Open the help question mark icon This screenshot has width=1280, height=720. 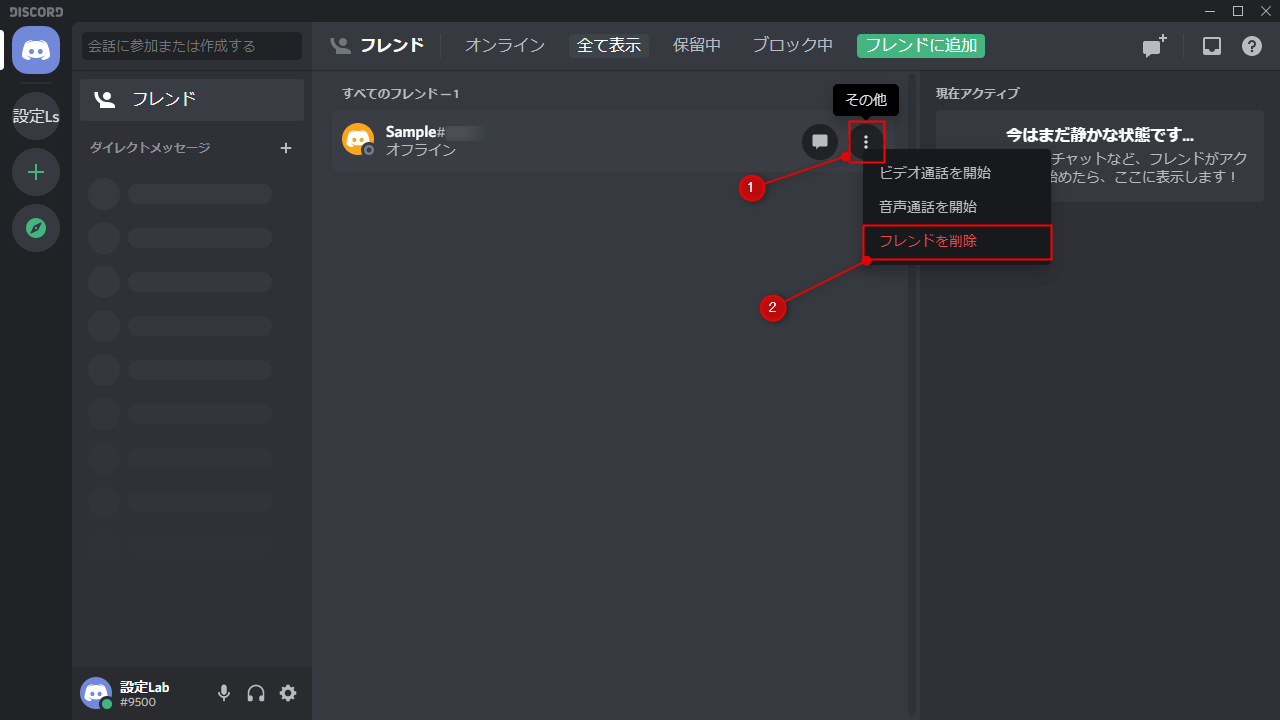pyautogui.click(x=1252, y=46)
